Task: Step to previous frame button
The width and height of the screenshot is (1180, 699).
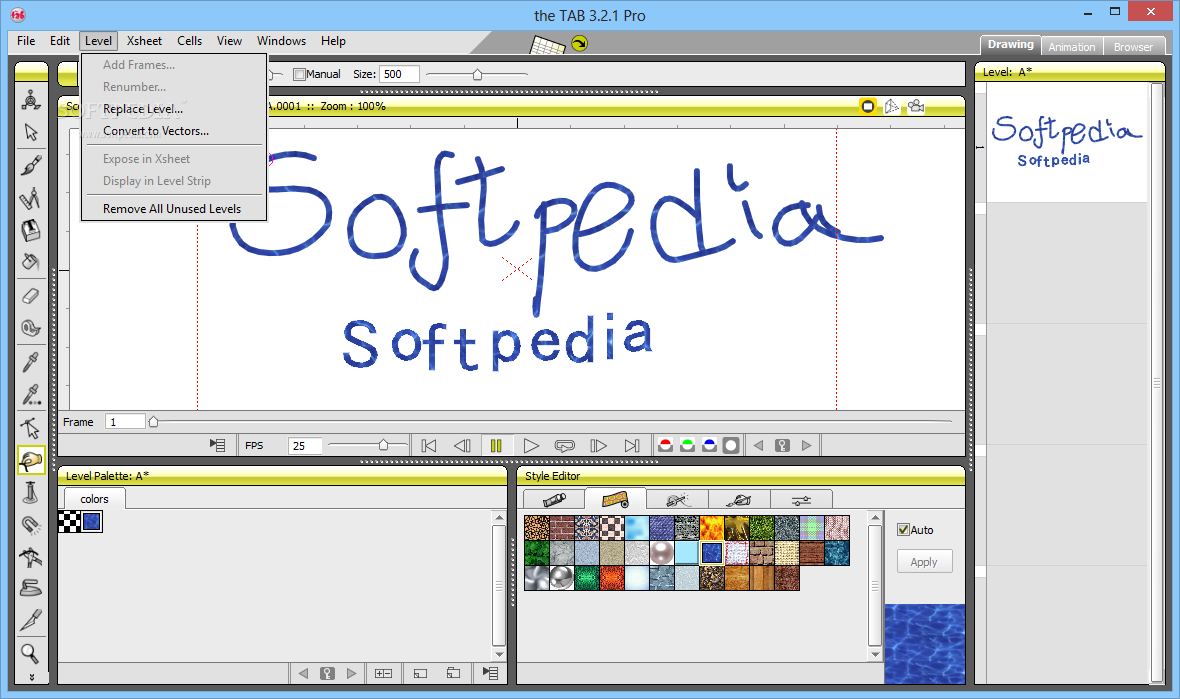Action: [462, 445]
